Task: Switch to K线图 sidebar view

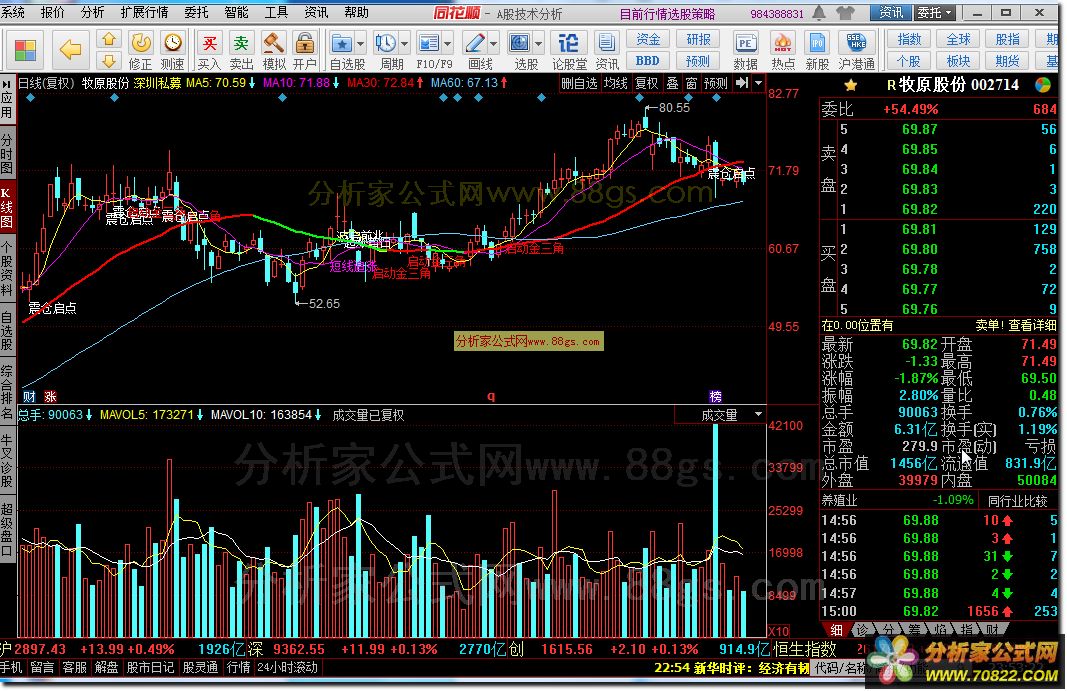Action: (x=7, y=208)
